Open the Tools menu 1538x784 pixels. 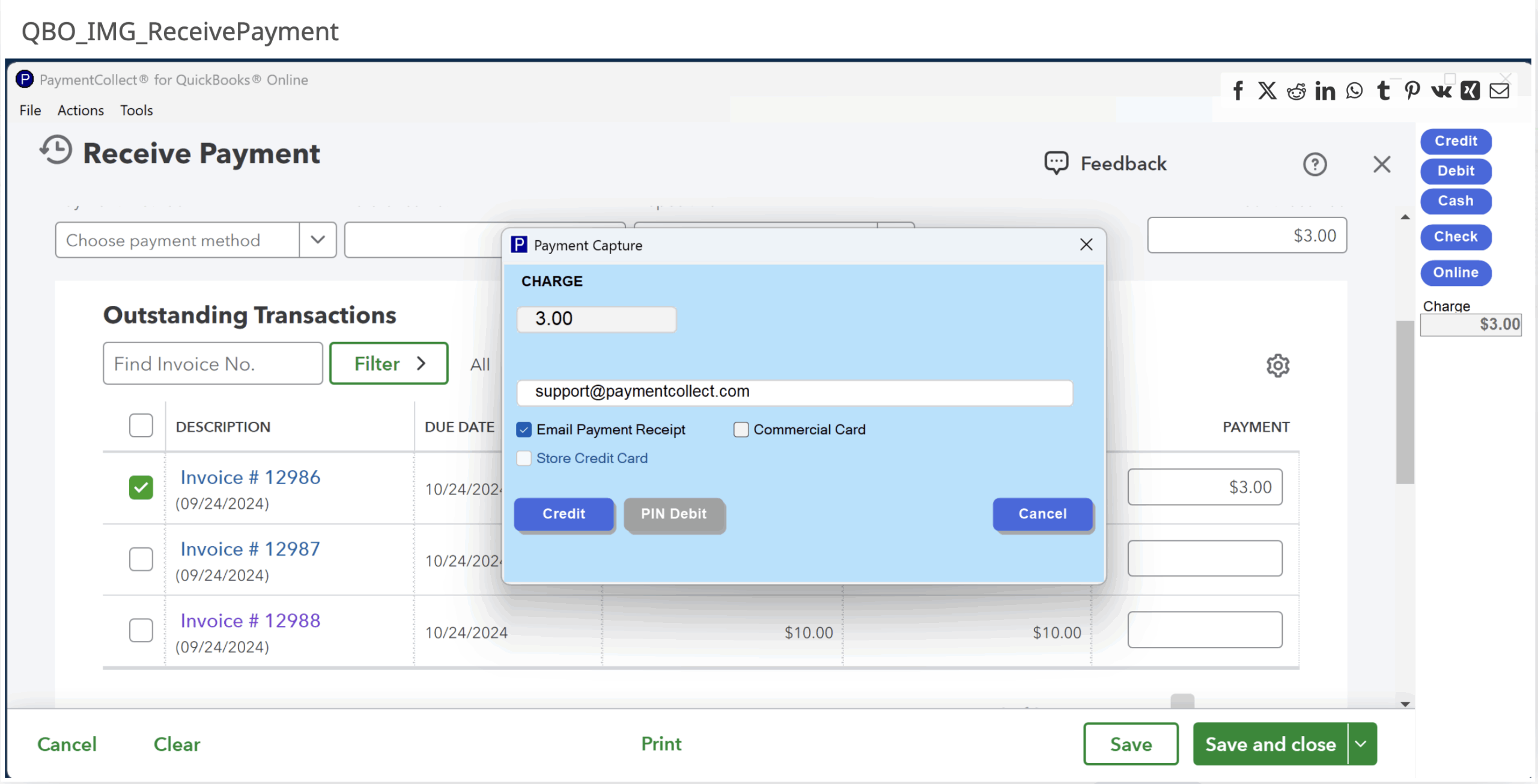click(x=136, y=111)
